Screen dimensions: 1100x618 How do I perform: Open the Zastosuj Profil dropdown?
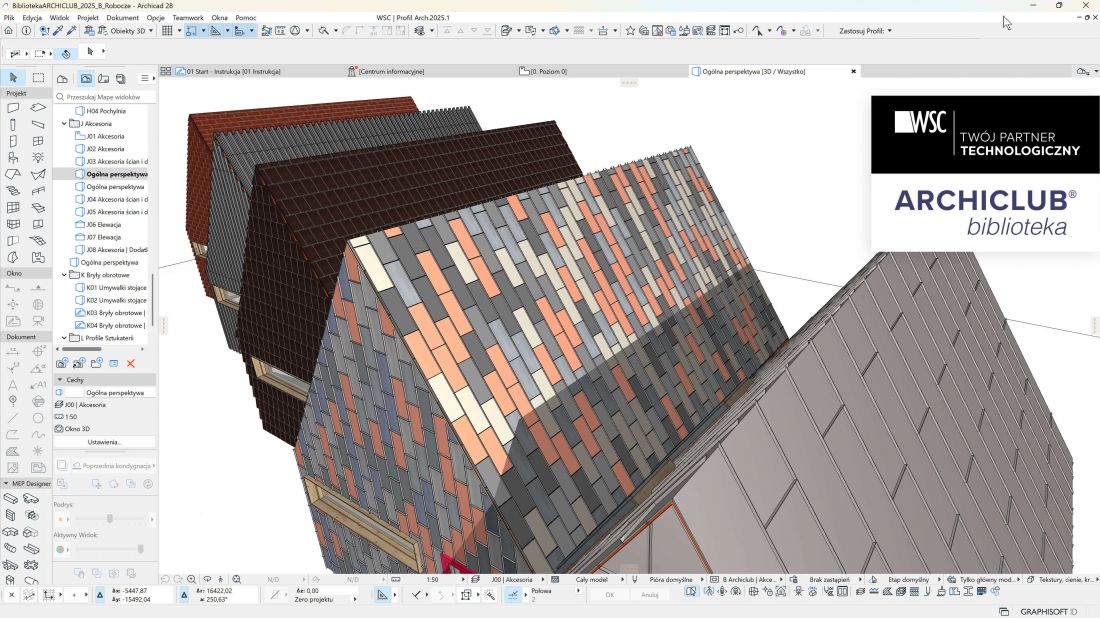tap(865, 31)
